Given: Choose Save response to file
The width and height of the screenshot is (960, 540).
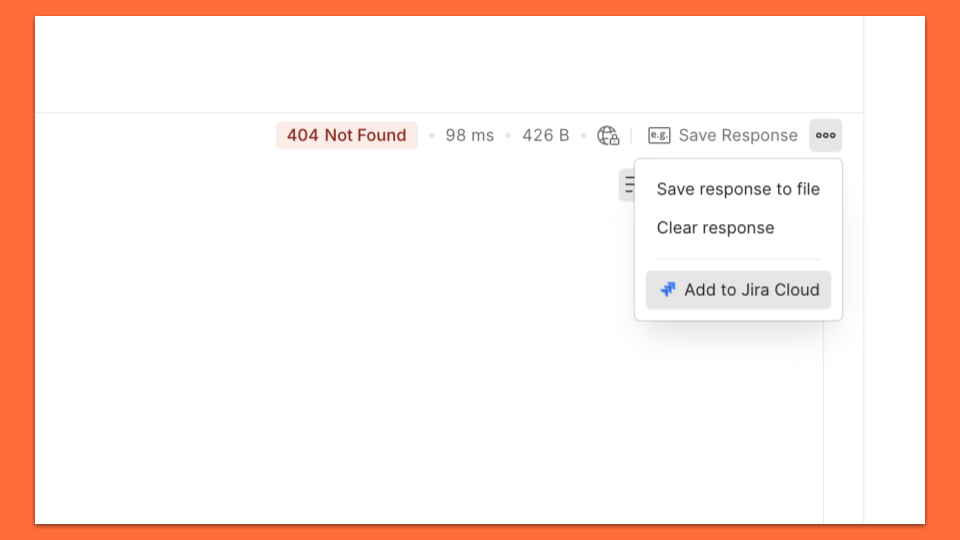Looking at the screenshot, I should (x=738, y=189).
